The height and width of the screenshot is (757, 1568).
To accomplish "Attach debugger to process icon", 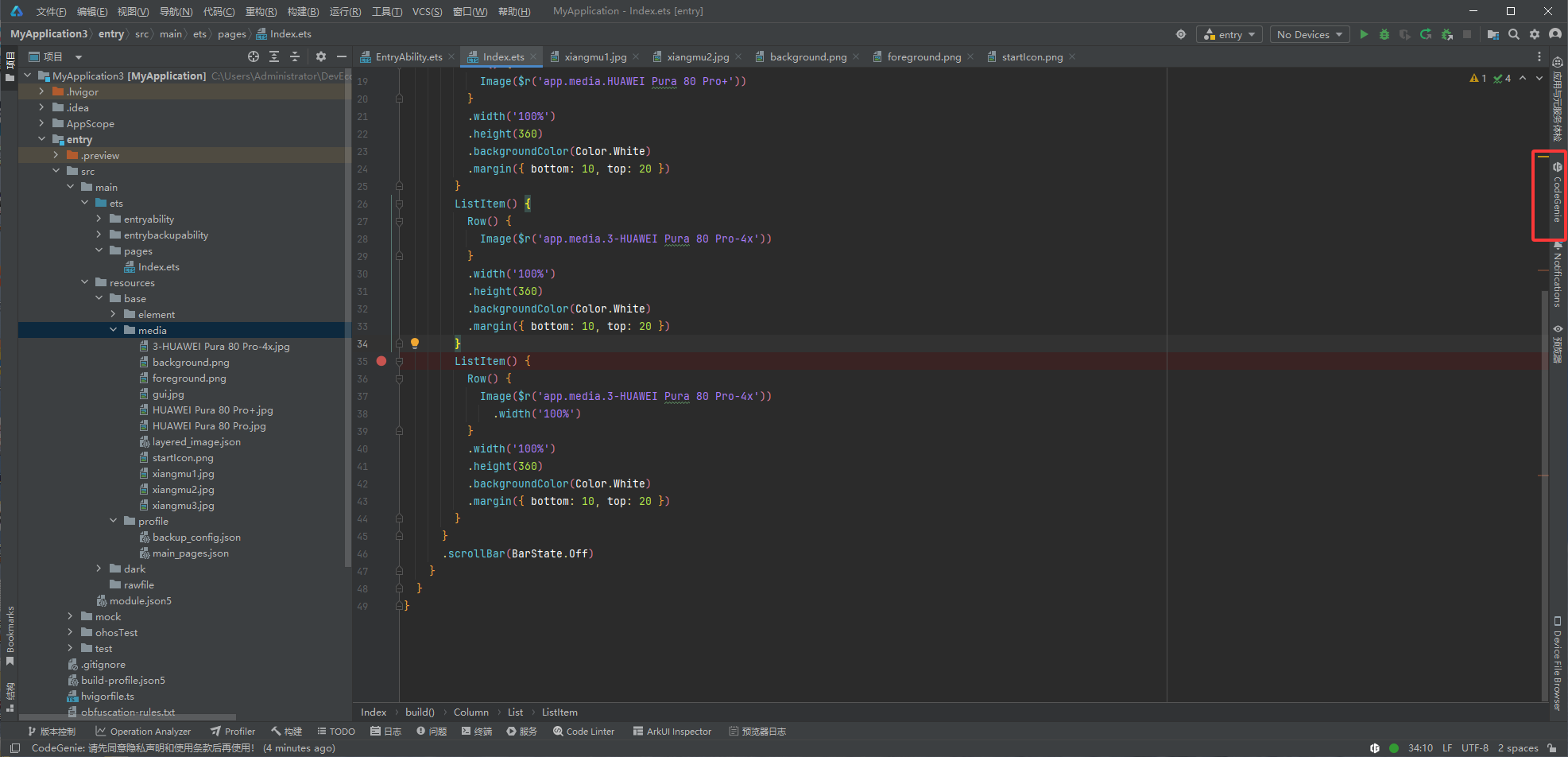I will pos(1447,34).
